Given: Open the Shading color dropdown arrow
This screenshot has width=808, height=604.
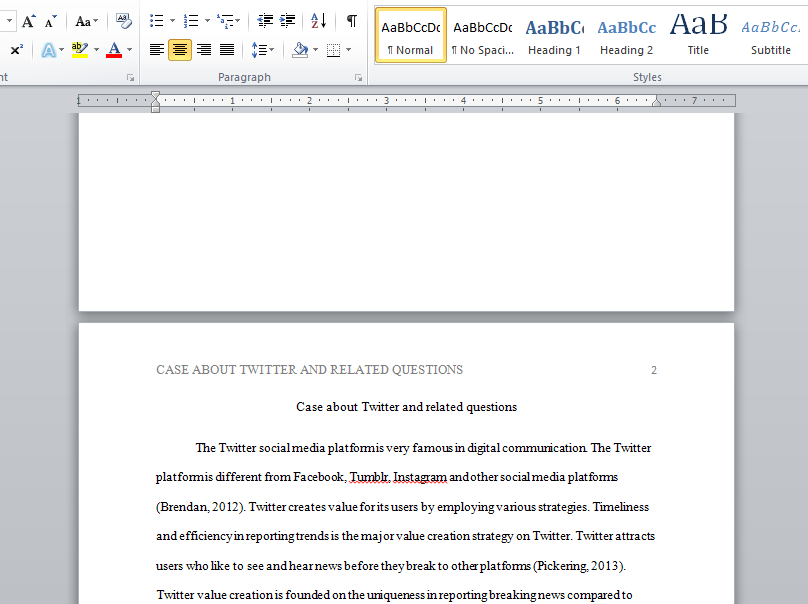Looking at the screenshot, I should pos(315,50).
